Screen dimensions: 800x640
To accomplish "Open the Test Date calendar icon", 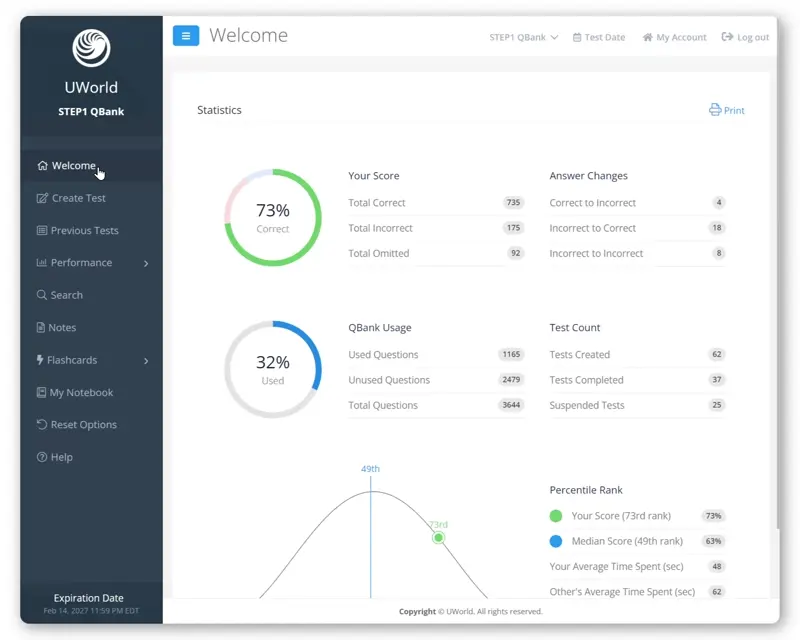I will (x=577, y=37).
